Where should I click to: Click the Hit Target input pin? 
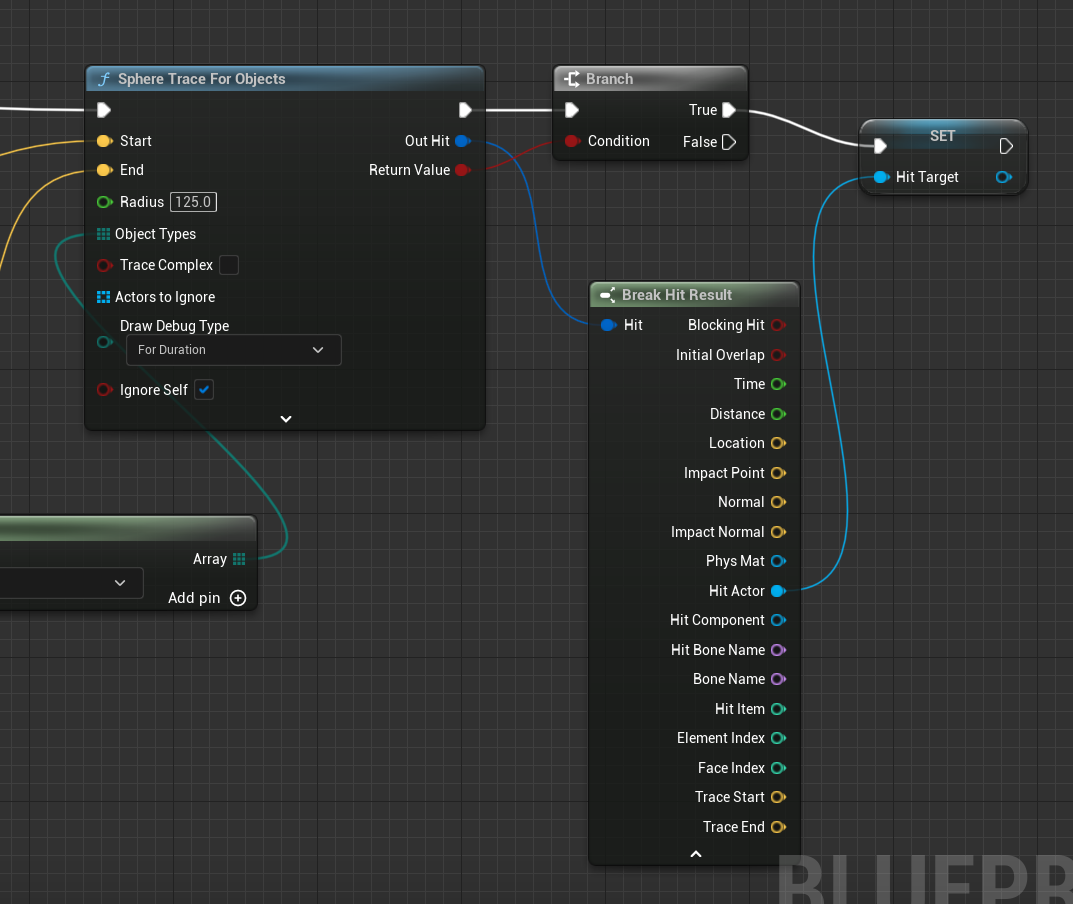tap(881, 177)
